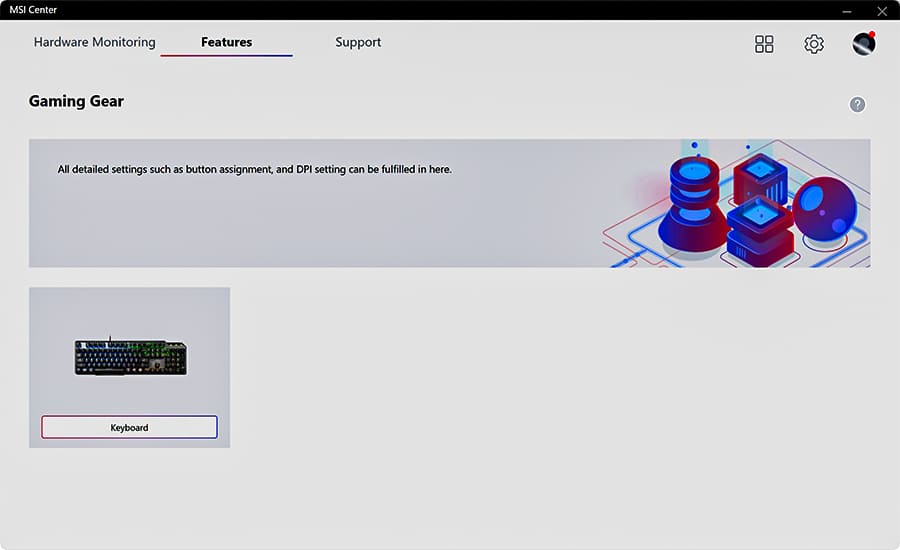
Task: Go to the Support tab
Action: pos(358,42)
